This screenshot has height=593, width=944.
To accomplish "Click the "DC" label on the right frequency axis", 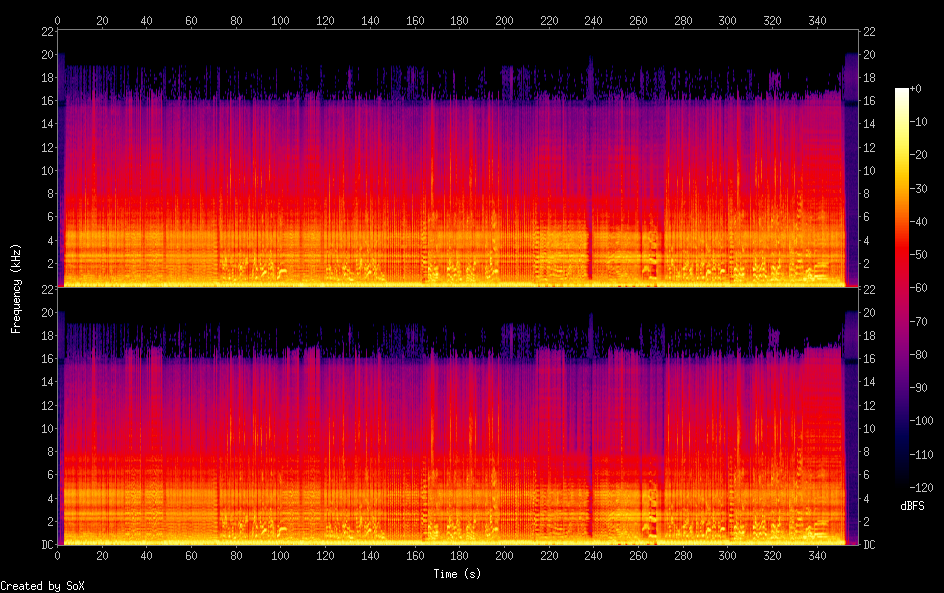I will pyautogui.click(x=869, y=545).
